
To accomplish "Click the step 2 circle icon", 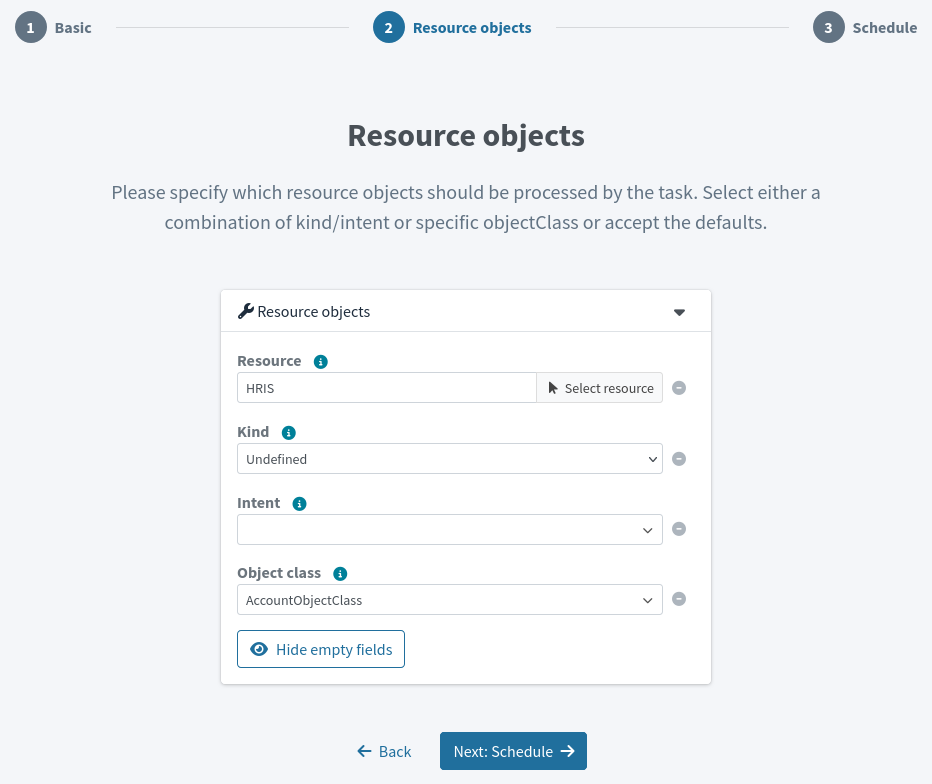I will pyautogui.click(x=388, y=27).
